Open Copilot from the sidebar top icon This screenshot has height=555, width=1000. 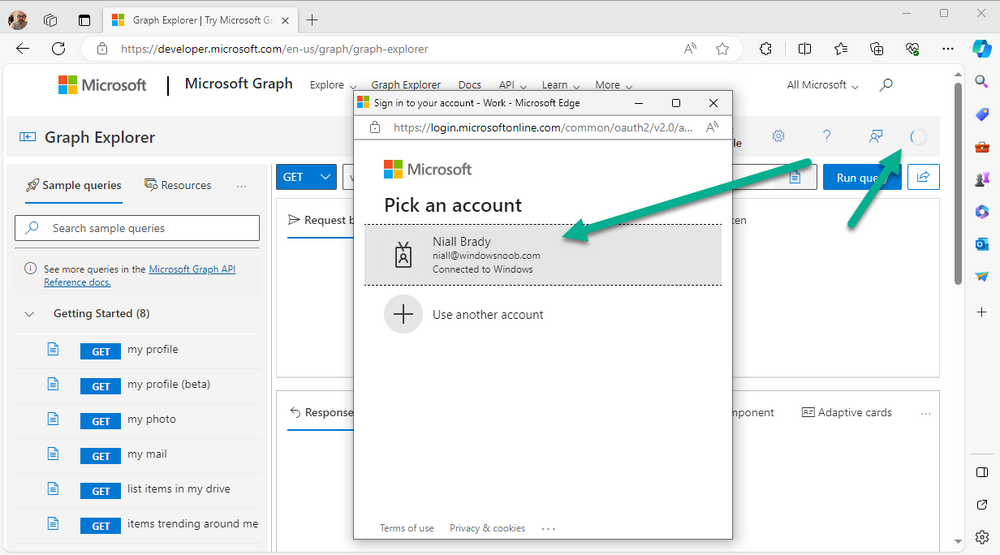[982, 48]
